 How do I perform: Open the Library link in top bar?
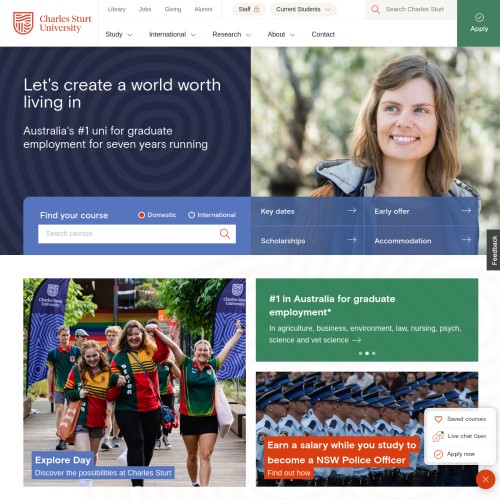pyautogui.click(x=117, y=9)
